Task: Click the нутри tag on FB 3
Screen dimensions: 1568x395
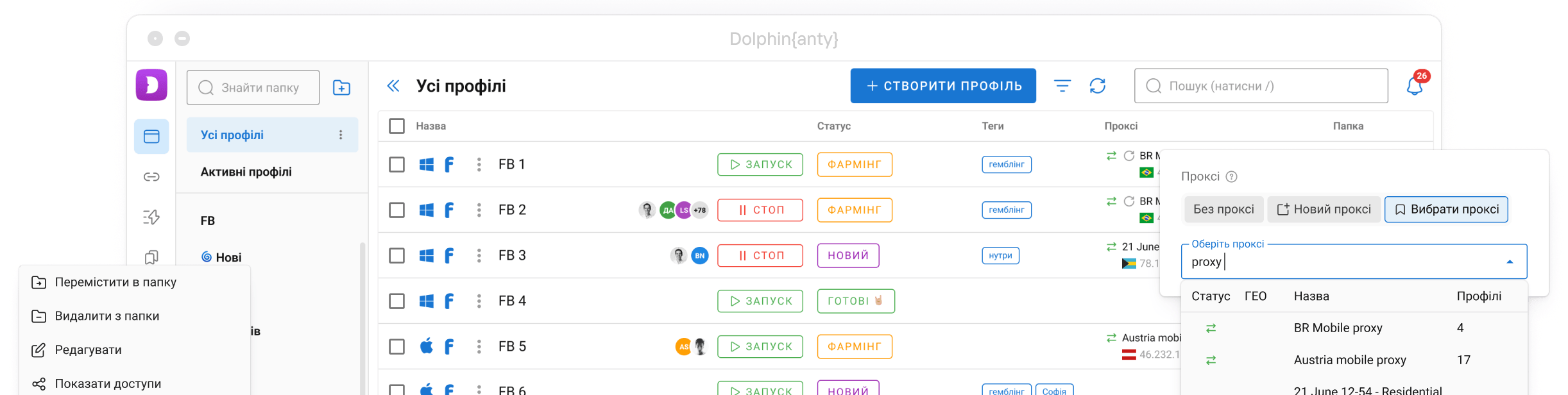Action: click(x=1000, y=255)
